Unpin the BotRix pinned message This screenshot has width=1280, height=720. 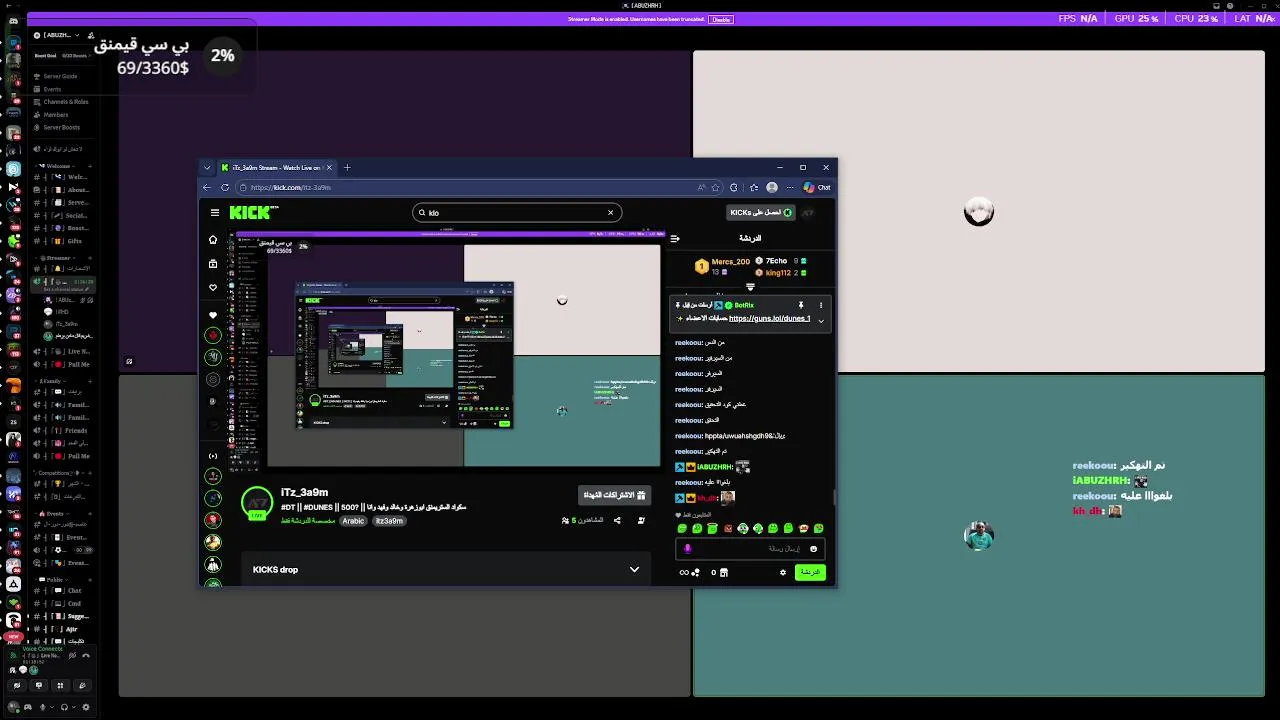click(x=800, y=305)
